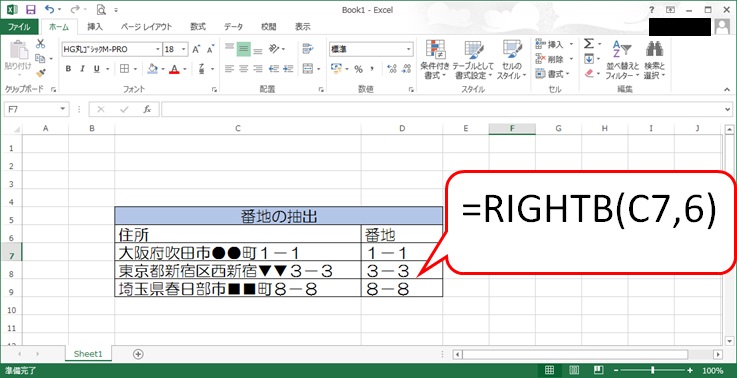Click the Comma style button

(372, 69)
